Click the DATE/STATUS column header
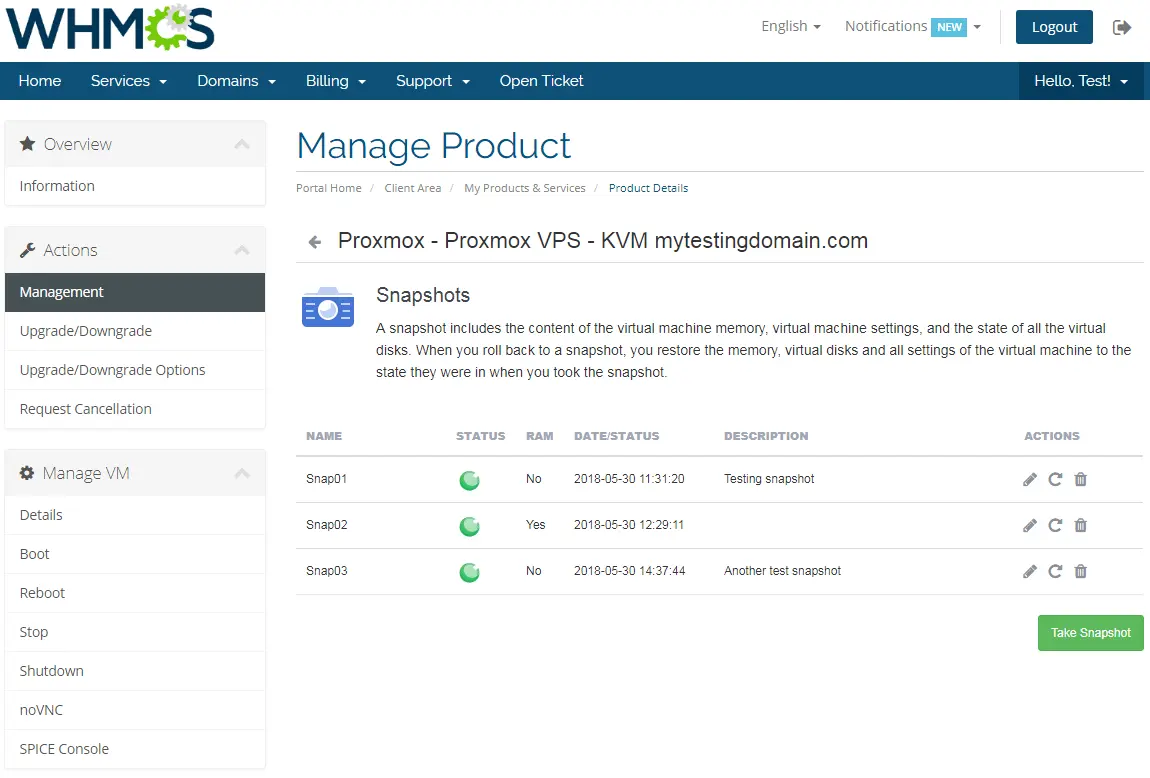The image size is (1150, 778). pos(616,436)
